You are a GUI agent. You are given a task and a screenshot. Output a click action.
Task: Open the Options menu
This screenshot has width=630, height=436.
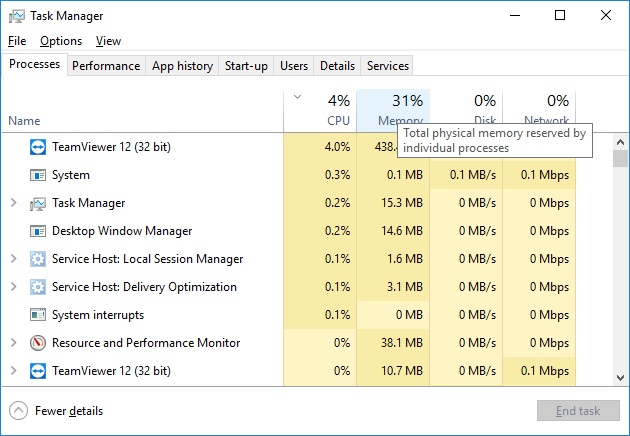tap(61, 41)
